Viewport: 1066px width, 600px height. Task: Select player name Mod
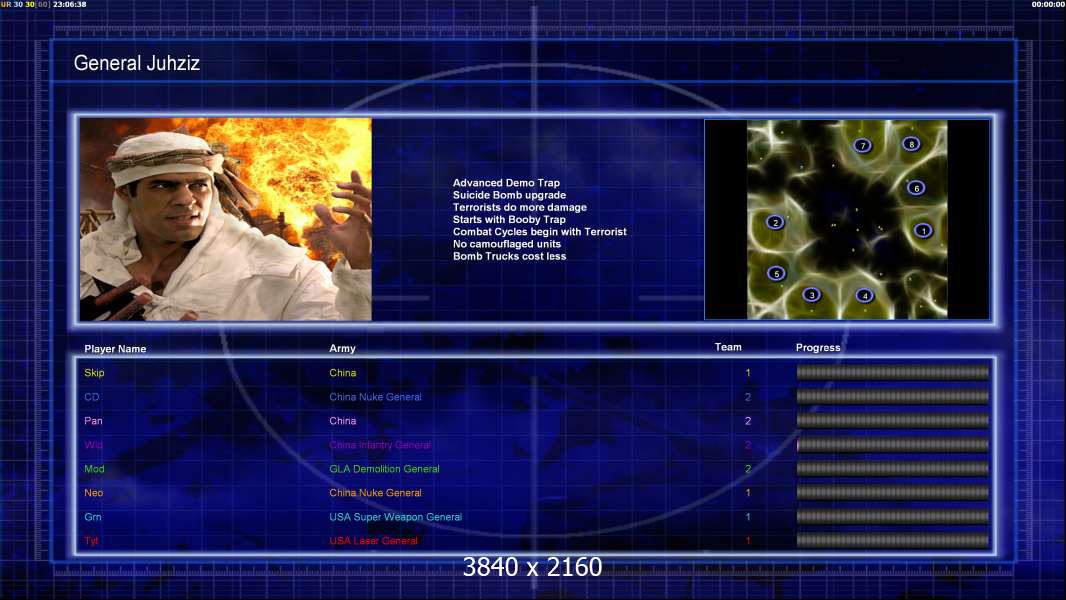[x=94, y=469]
